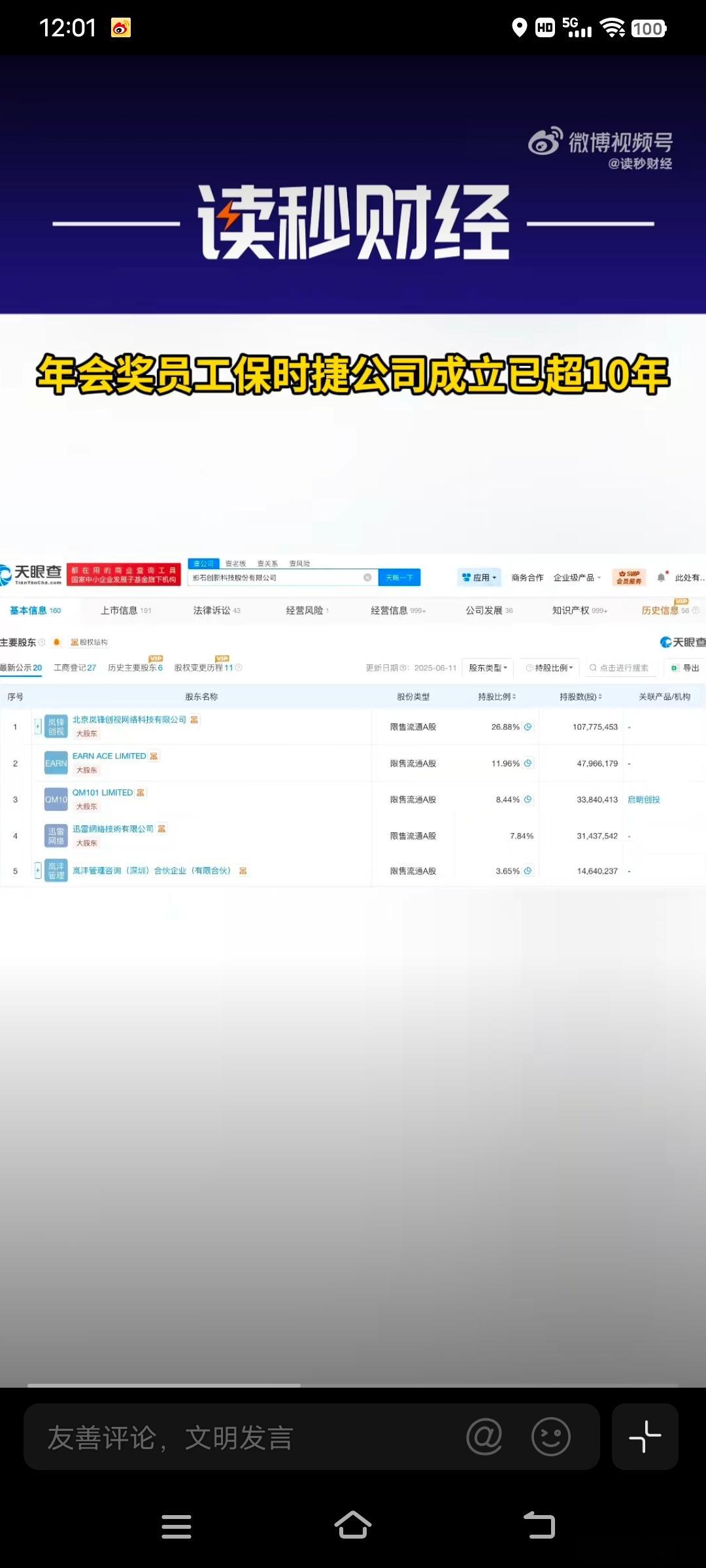Open the 应用 dropdown menu
Screen dimensions: 706x1568
479,578
